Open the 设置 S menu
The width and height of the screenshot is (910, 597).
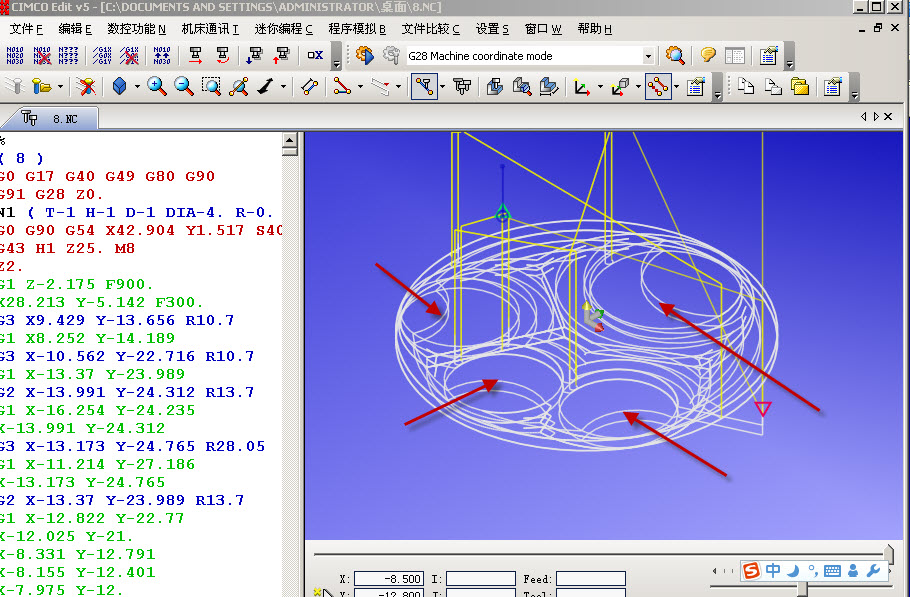pyautogui.click(x=492, y=29)
